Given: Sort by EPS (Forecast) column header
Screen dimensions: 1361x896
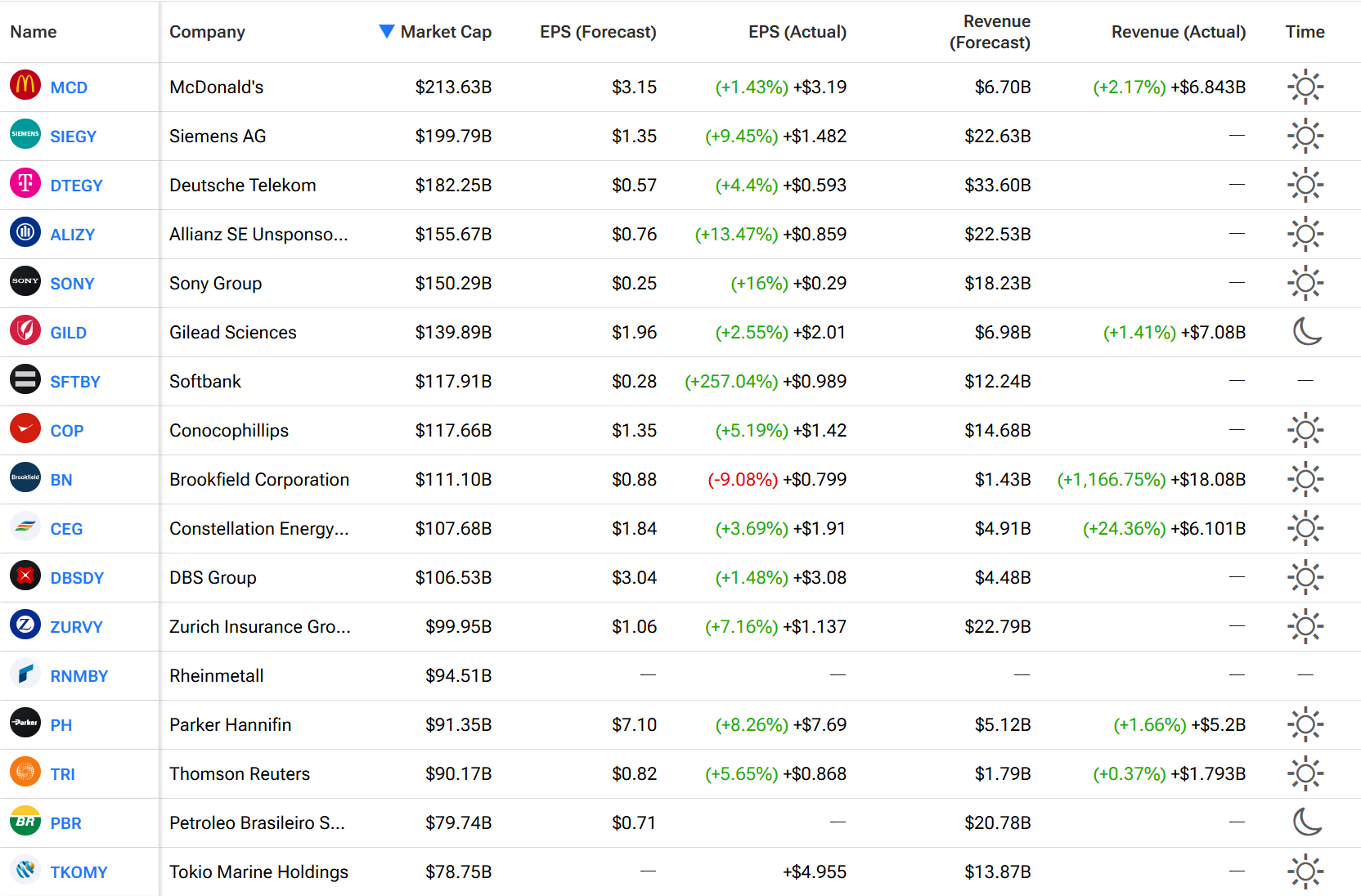Looking at the screenshot, I should [x=598, y=32].
